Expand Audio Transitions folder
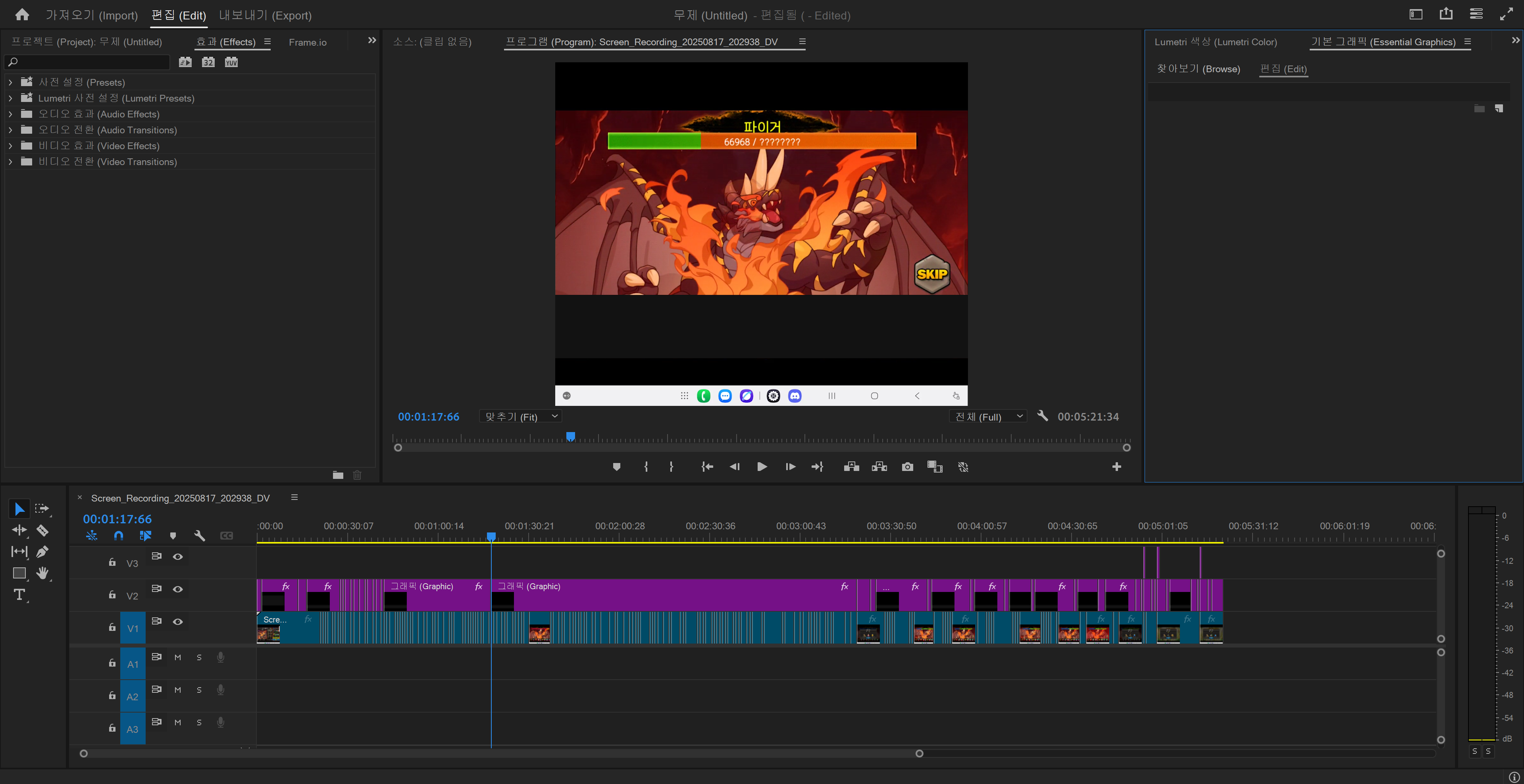The height and width of the screenshot is (784, 1524). pos(10,130)
